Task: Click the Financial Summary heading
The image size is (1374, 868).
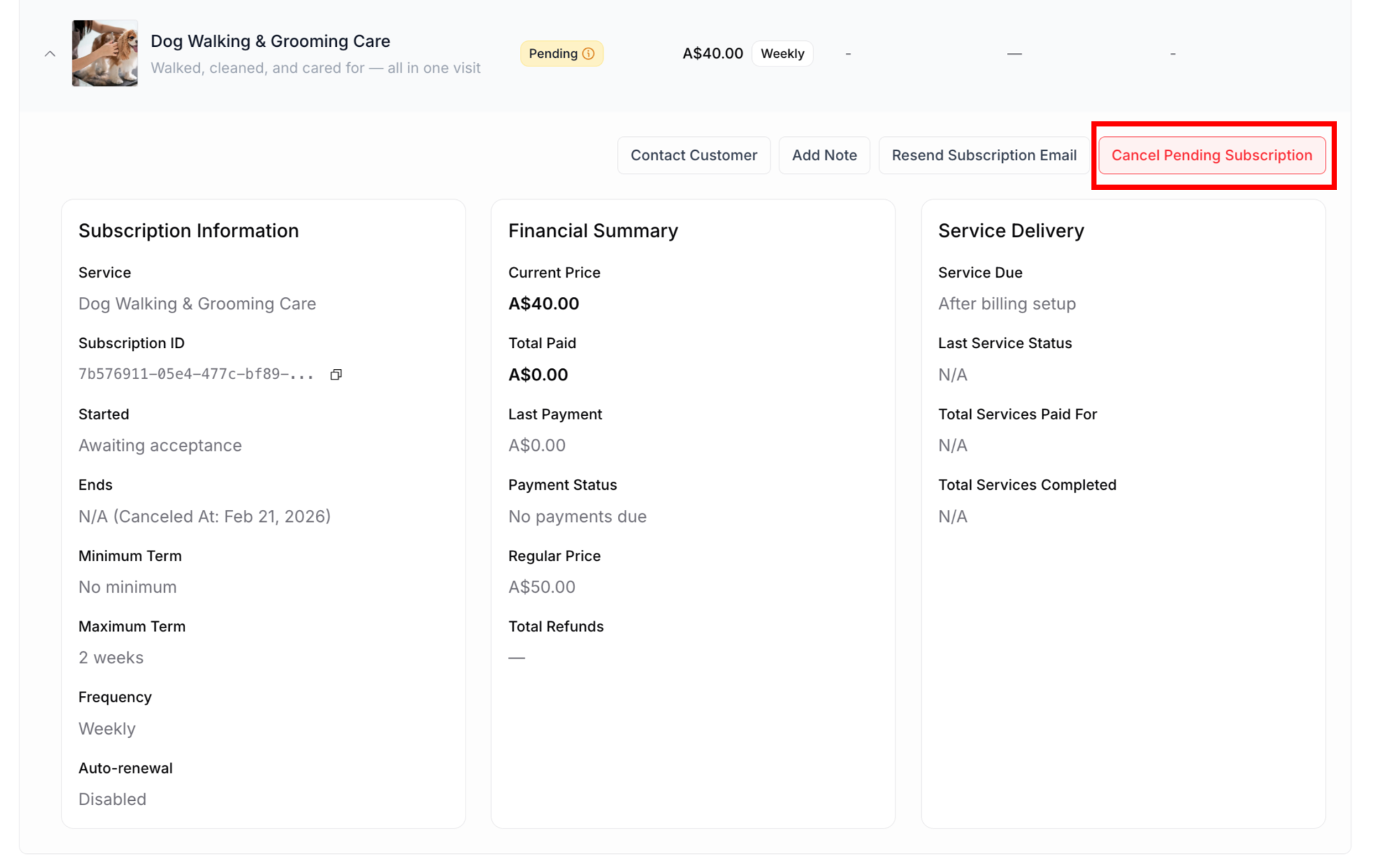Action: (x=593, y=231)
